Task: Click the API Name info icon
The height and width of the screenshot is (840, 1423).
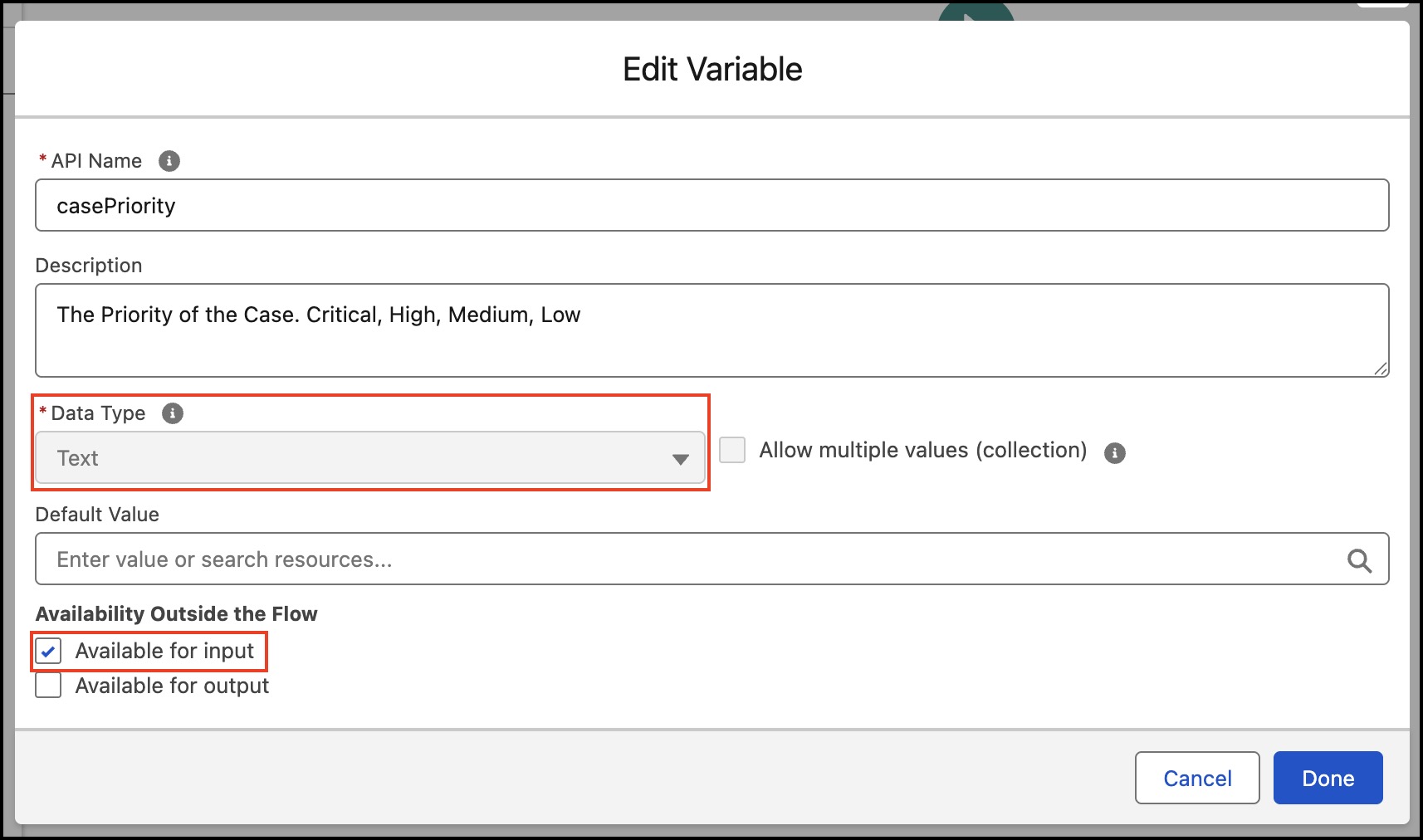Action: [169, 161]
